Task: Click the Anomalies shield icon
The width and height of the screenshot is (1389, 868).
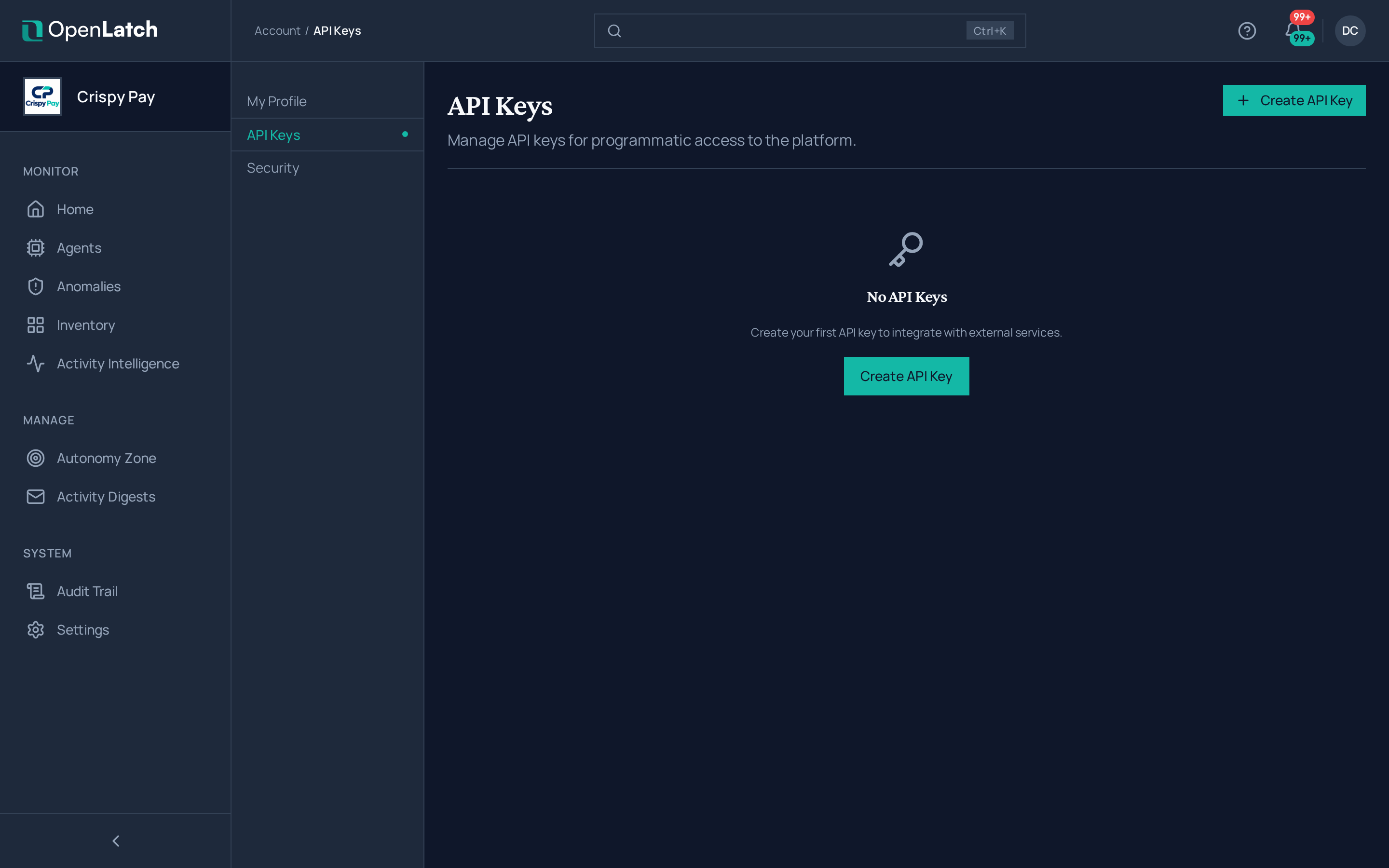Action: point(36,286)
